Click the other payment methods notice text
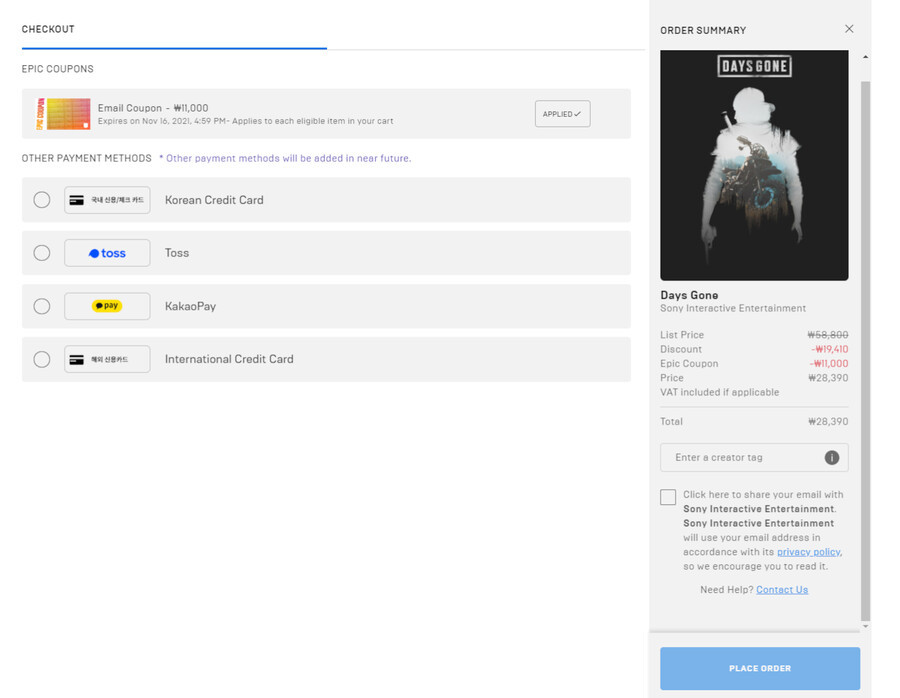900x698 pixels. point(285,158)
